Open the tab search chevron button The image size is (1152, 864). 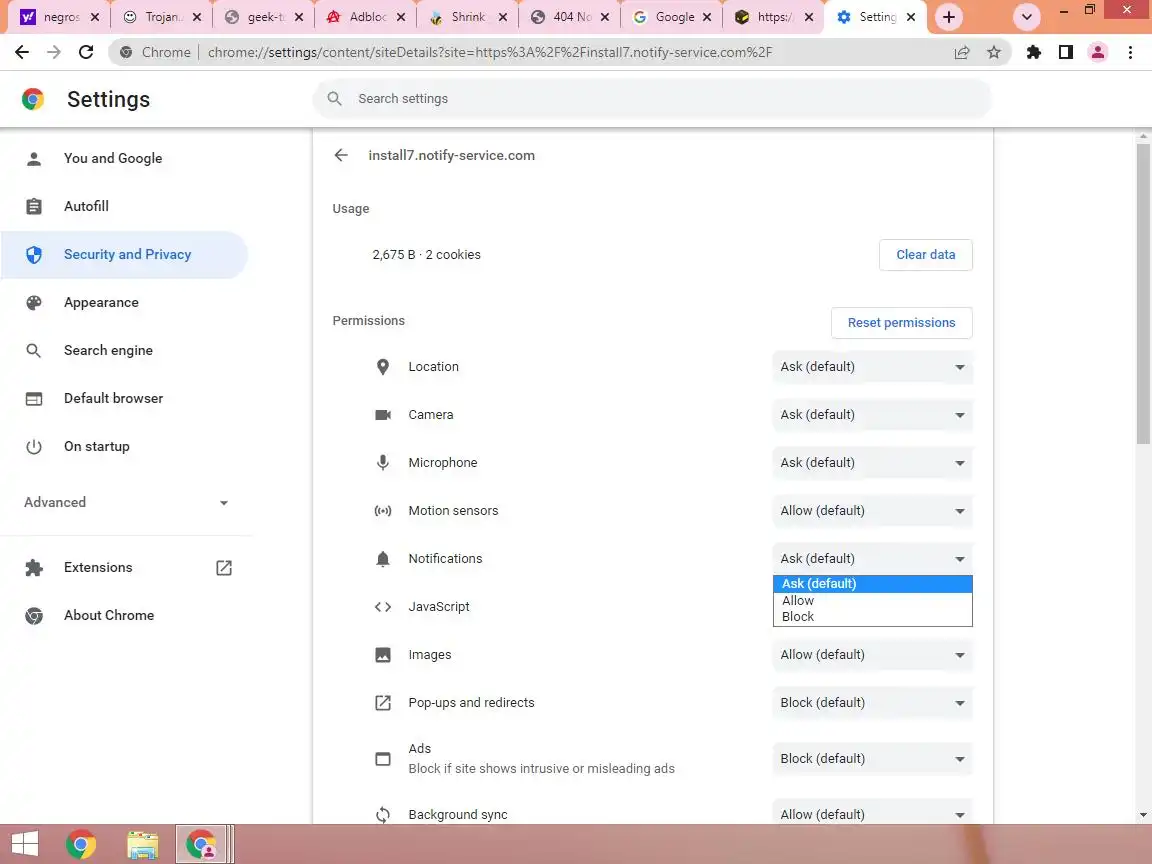coord(1027,17)
